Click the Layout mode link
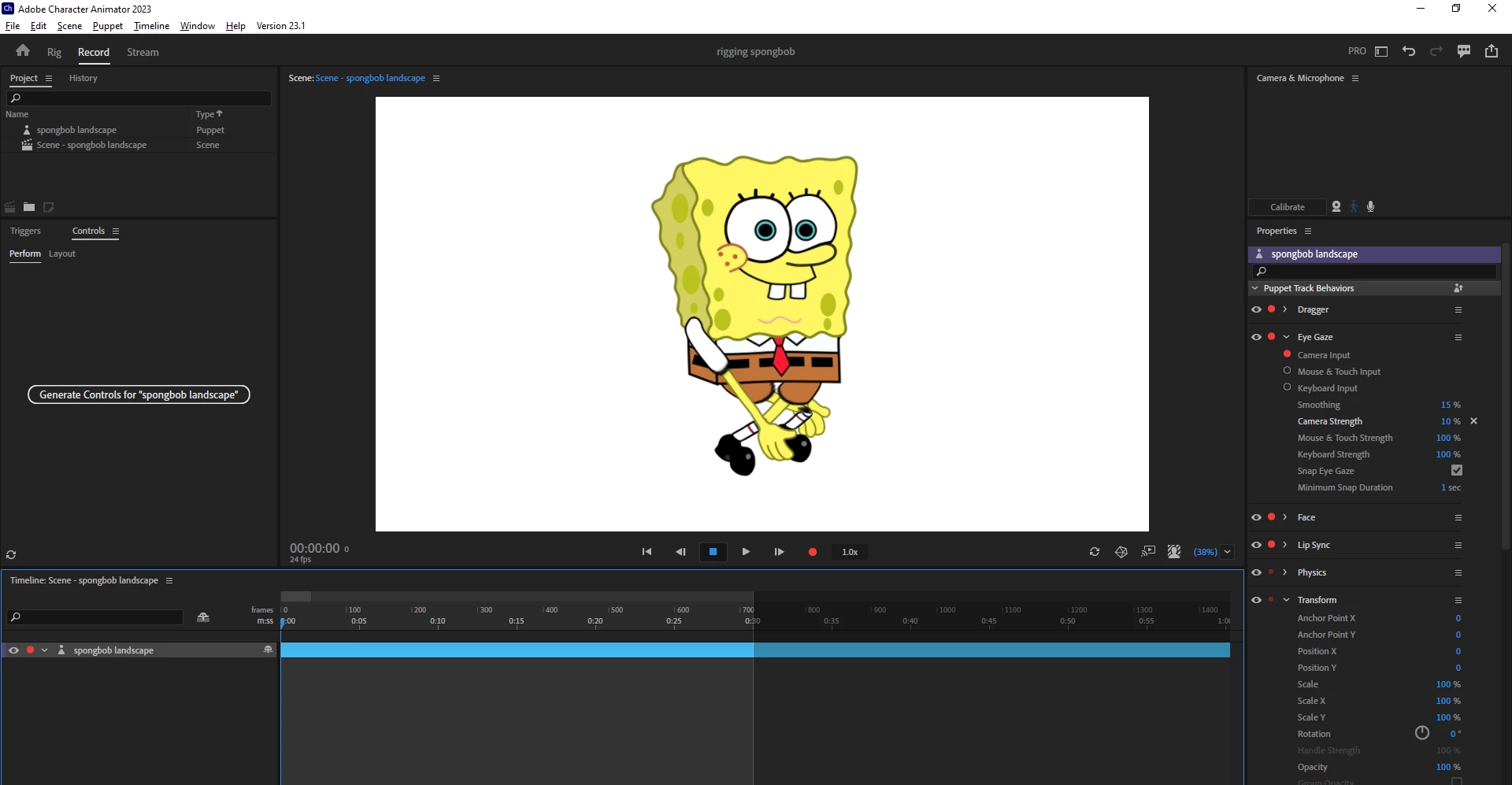The width and height of the screenshot is (1512, 785). pyautogui.click(x=62, y=254)
